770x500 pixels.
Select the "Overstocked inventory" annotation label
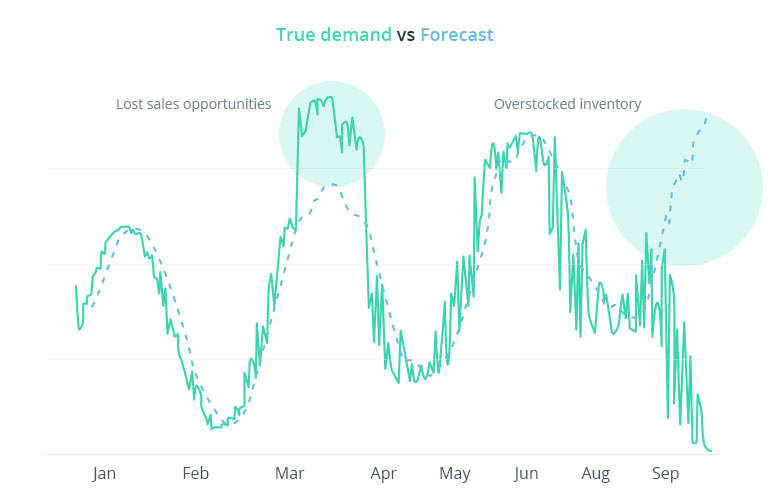[567, 104]
